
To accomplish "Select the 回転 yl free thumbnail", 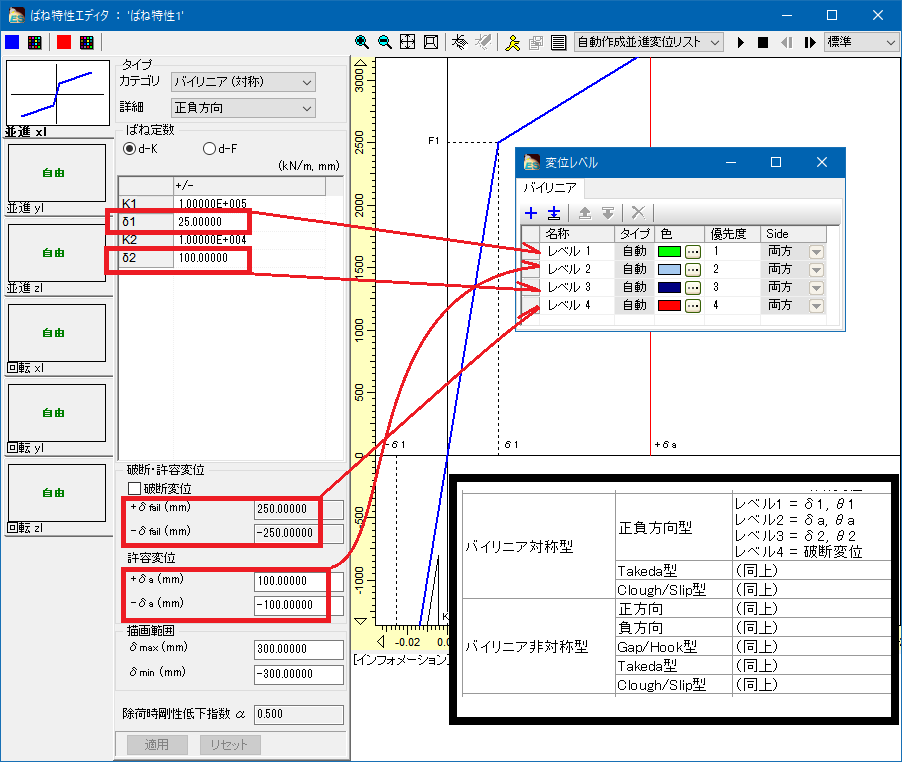I will coord(56,413).
